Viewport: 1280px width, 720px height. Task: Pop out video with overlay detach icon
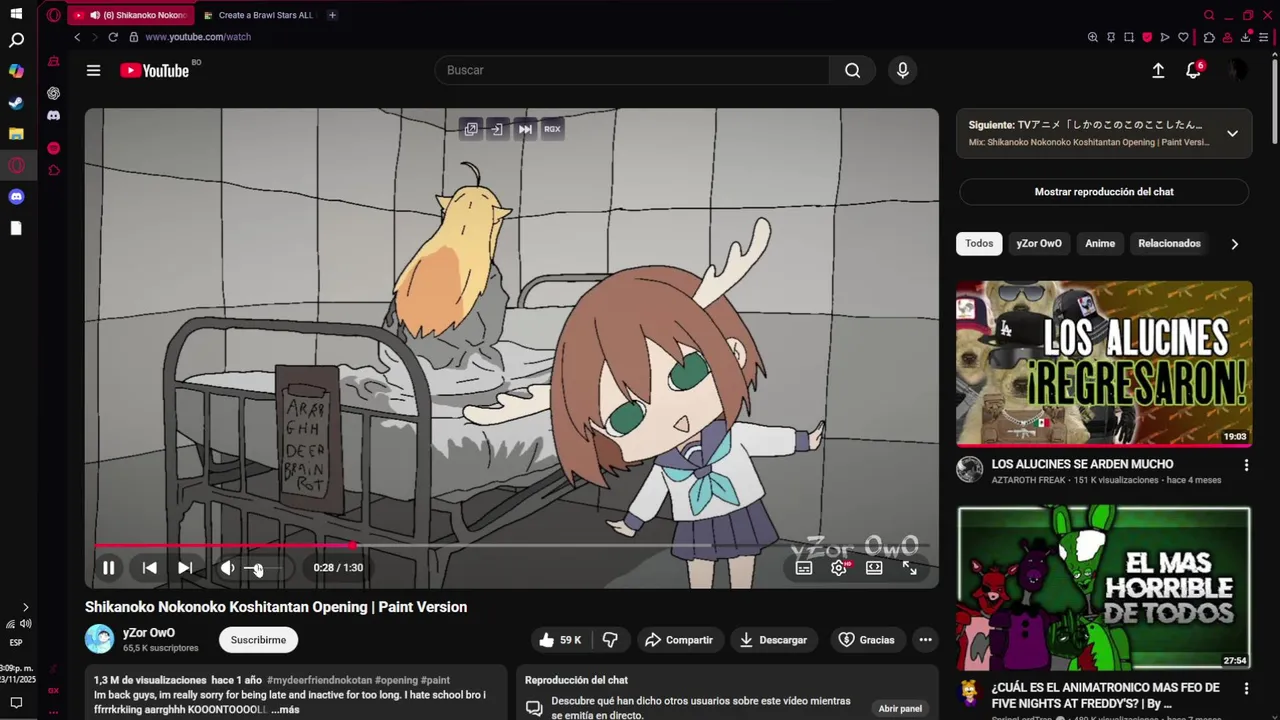point(471,129)
